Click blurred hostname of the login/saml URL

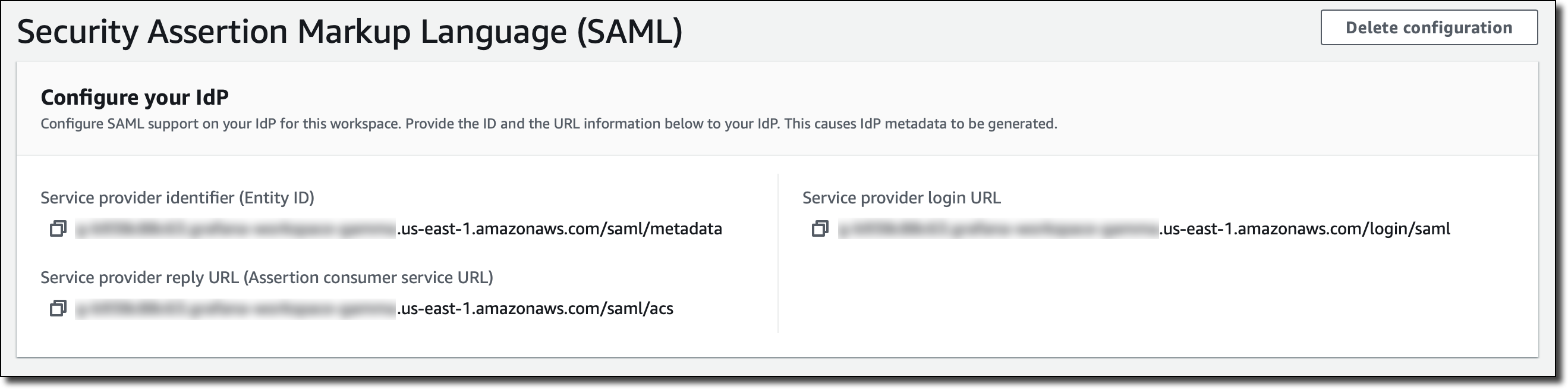998,229
